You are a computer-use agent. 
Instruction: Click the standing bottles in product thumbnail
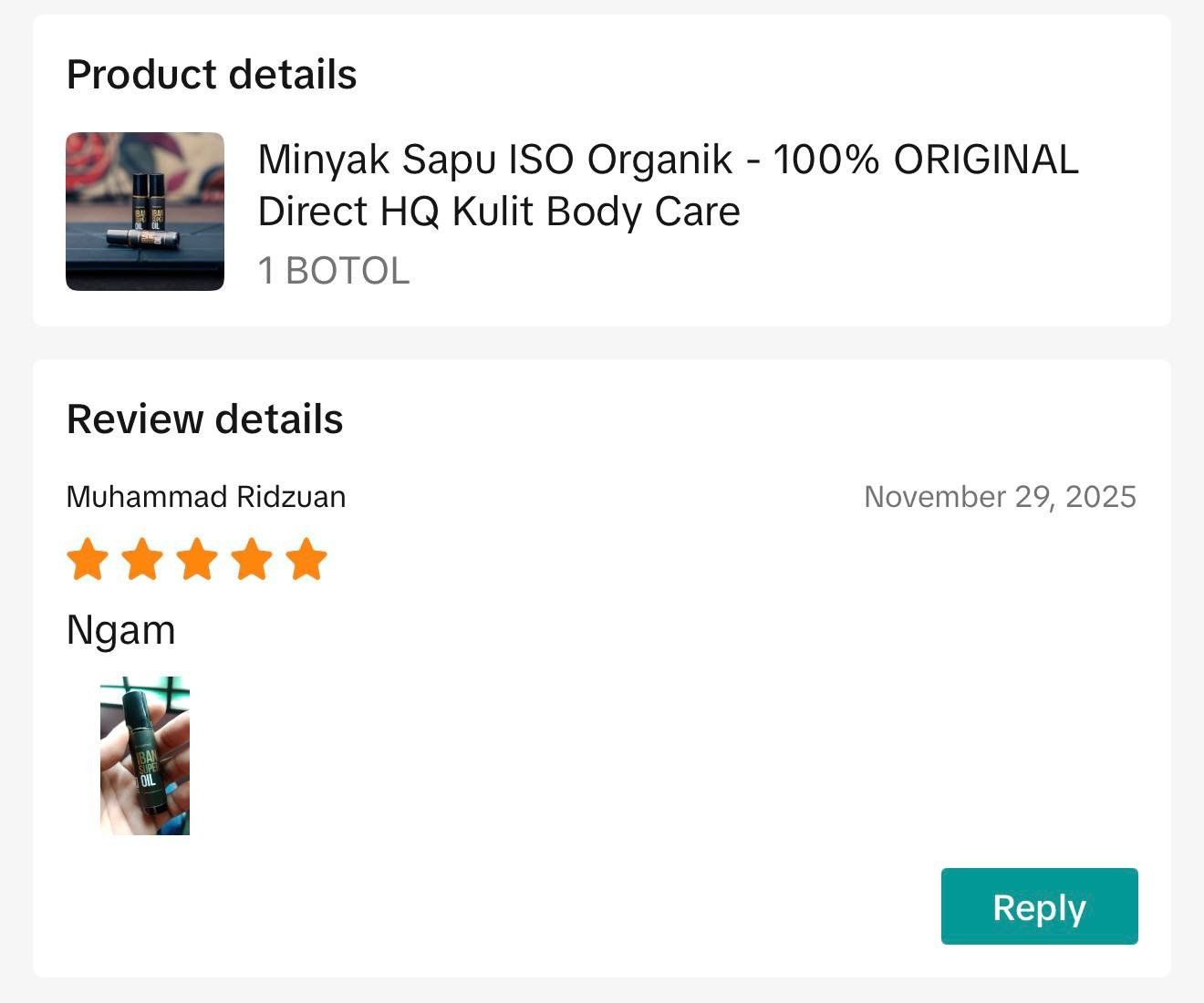(147, 199)
